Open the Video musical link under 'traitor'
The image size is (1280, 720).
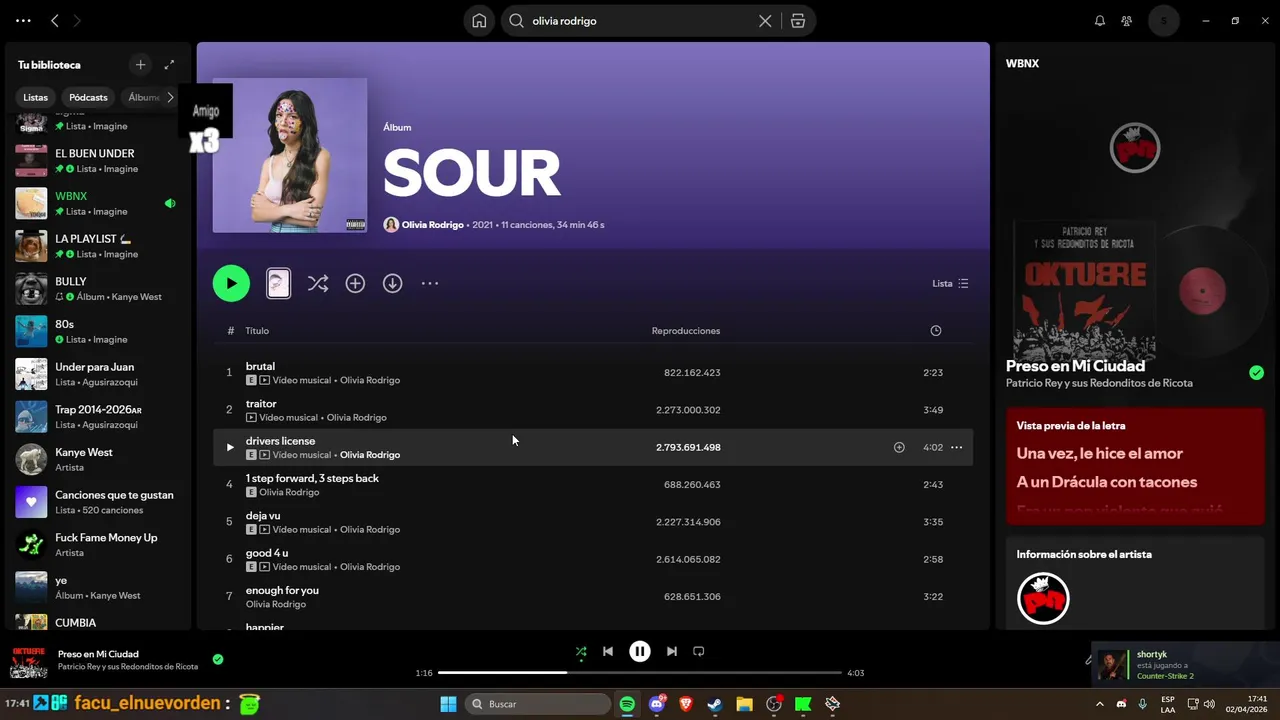coord(288,417)
